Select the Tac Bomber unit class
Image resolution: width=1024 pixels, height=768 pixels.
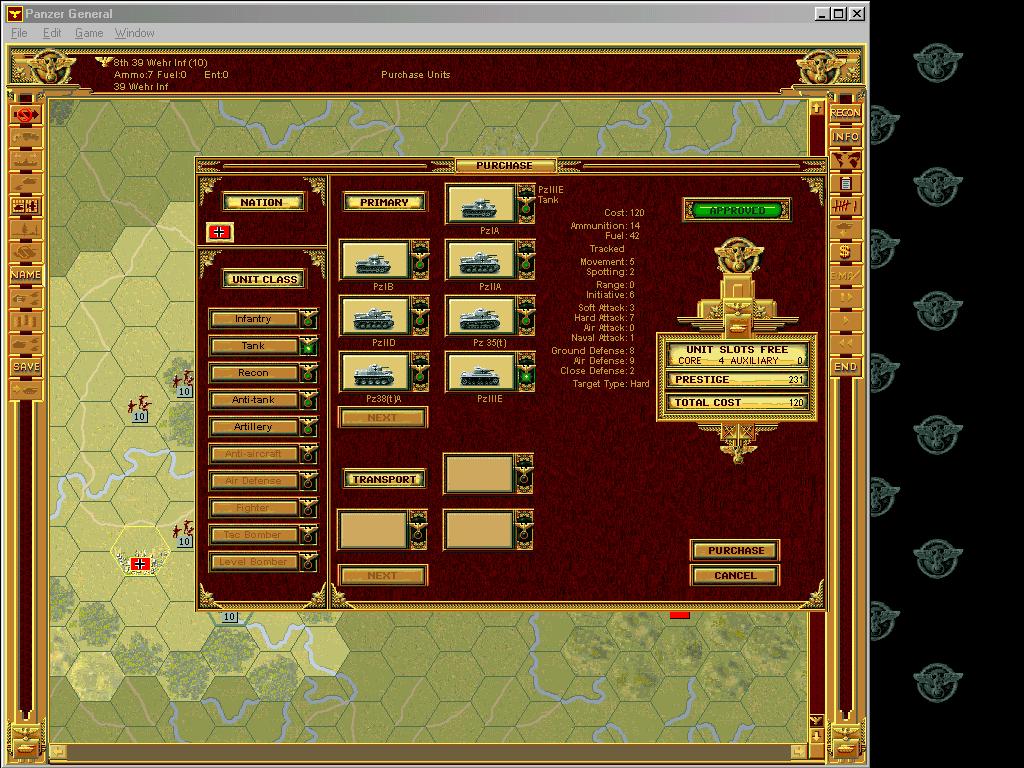pos(263,534)
